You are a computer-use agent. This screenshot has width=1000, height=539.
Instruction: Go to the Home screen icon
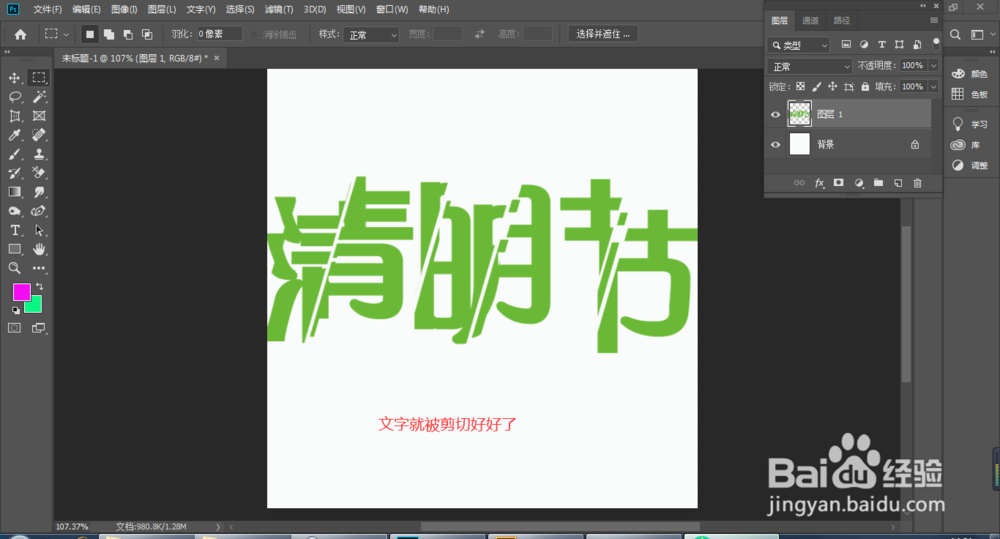pos(20,34)
